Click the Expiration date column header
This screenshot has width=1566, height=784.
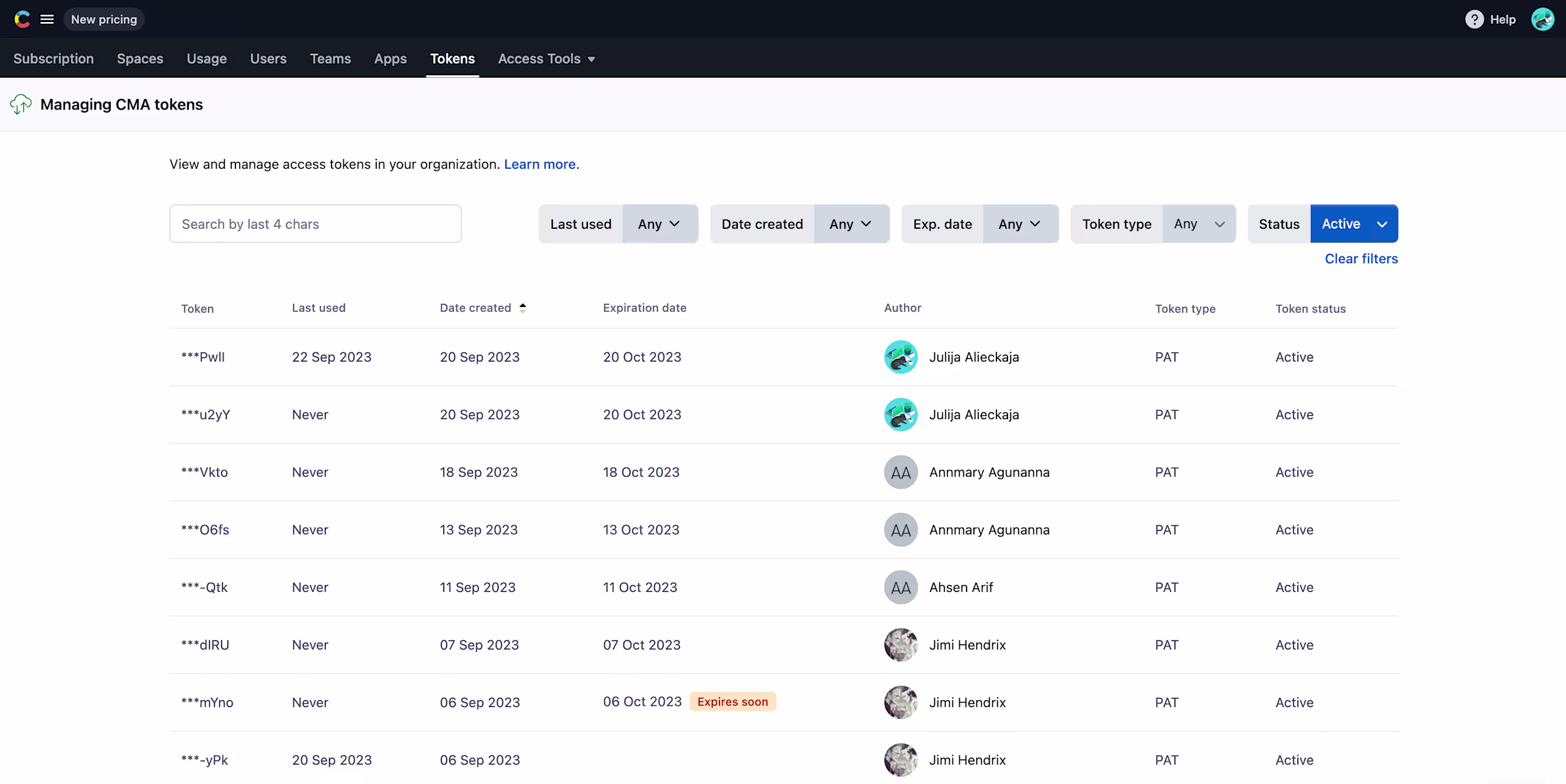(645, 308)
